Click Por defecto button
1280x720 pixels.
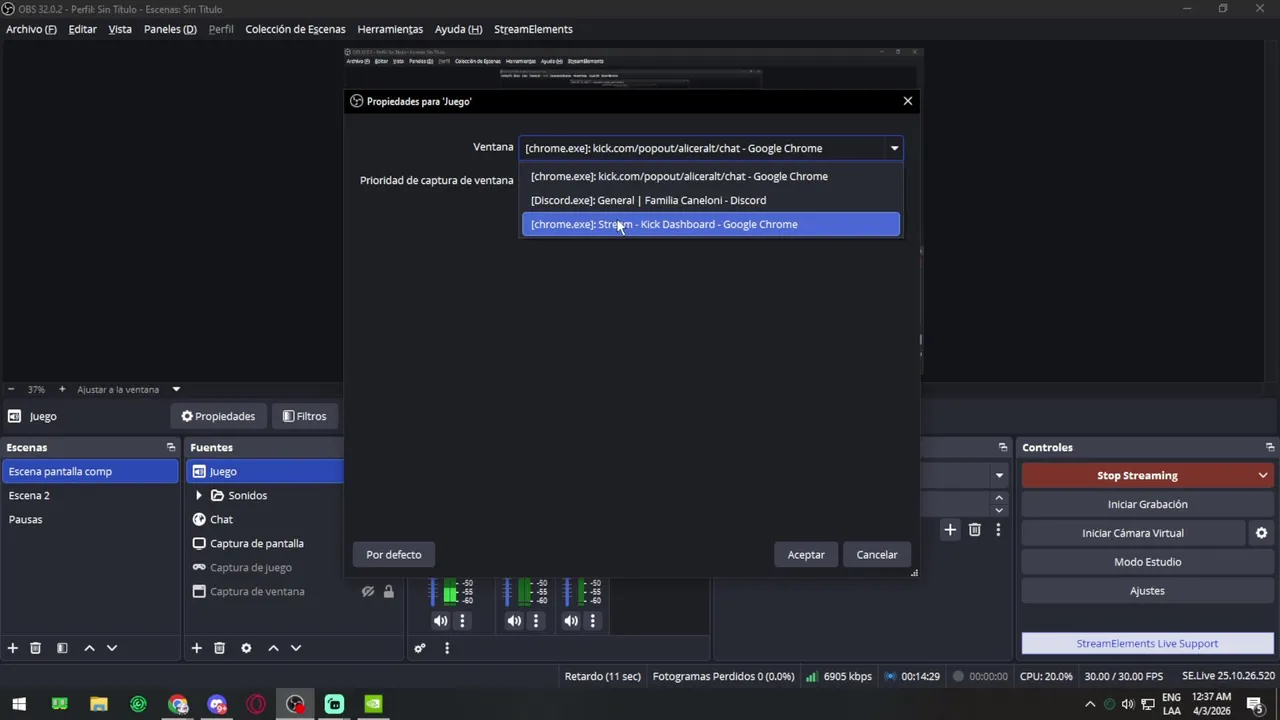[394, 555]
